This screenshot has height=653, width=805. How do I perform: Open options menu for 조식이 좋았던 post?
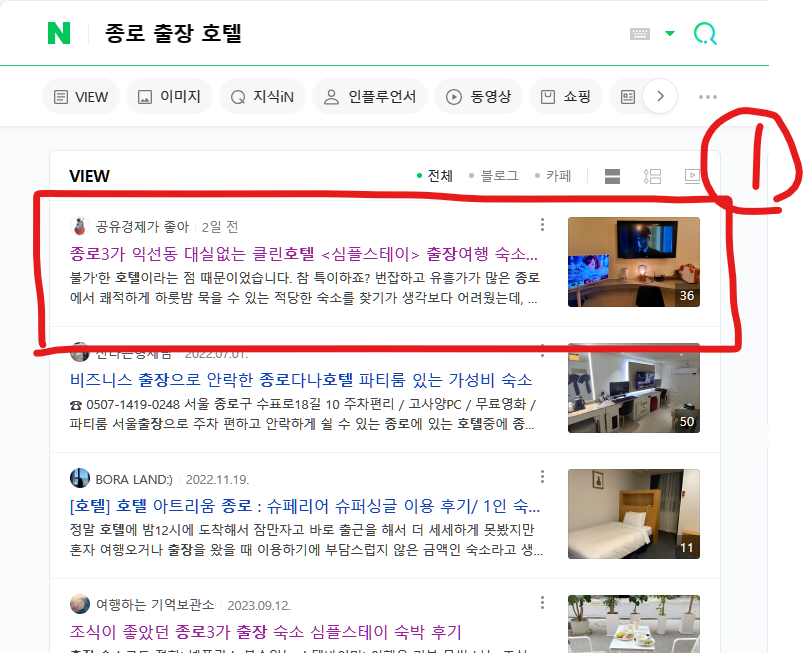[x=542, y=603]
